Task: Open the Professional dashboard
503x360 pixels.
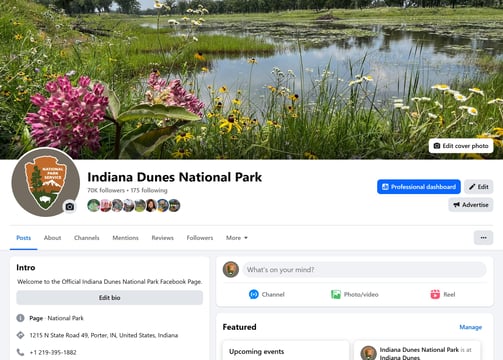Action: pos(419,187)
